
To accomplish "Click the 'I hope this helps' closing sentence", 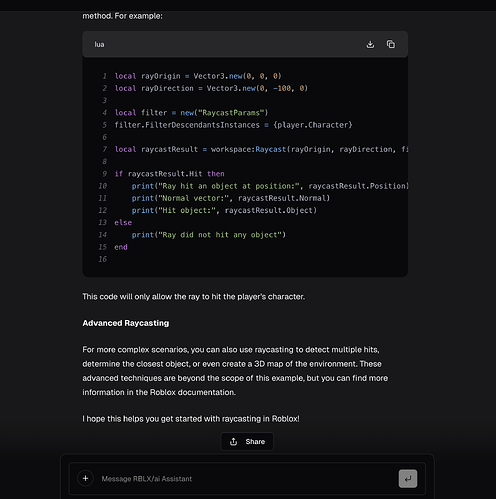I will point(191,419).
